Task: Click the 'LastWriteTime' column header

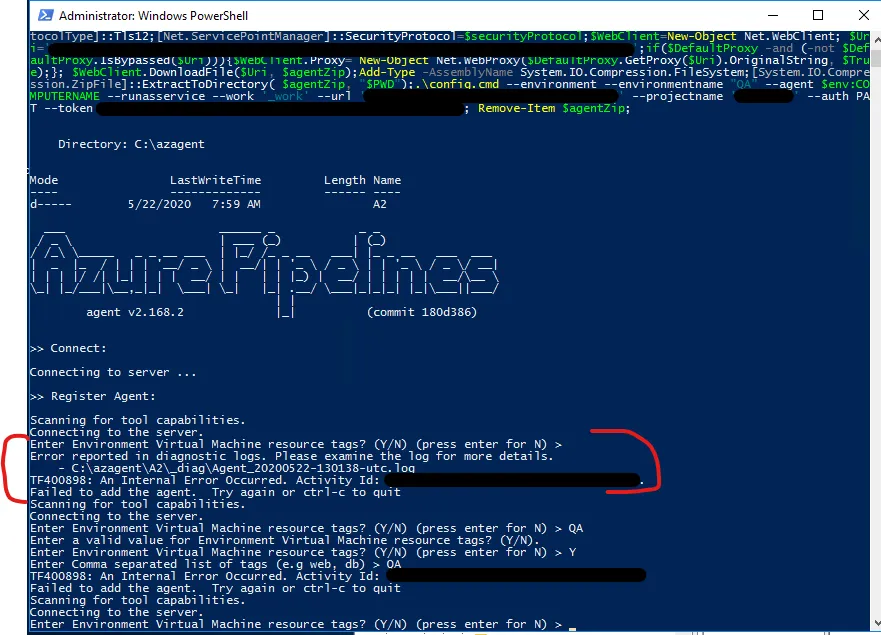Action: click(x=216, y=180)
